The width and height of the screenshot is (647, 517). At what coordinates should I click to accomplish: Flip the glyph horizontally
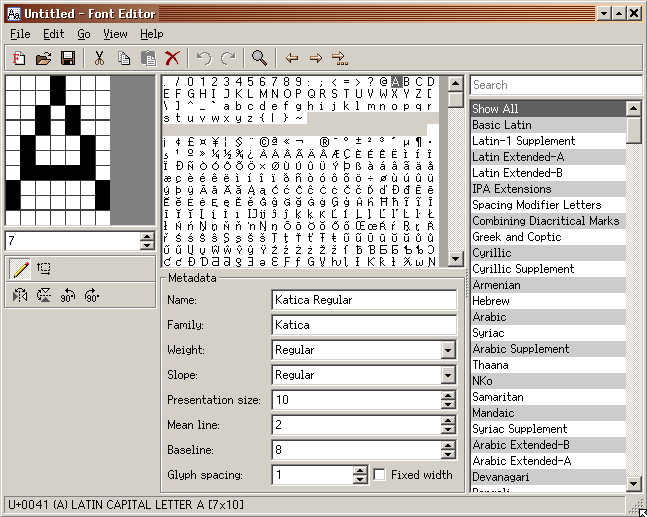coord(19,295)
